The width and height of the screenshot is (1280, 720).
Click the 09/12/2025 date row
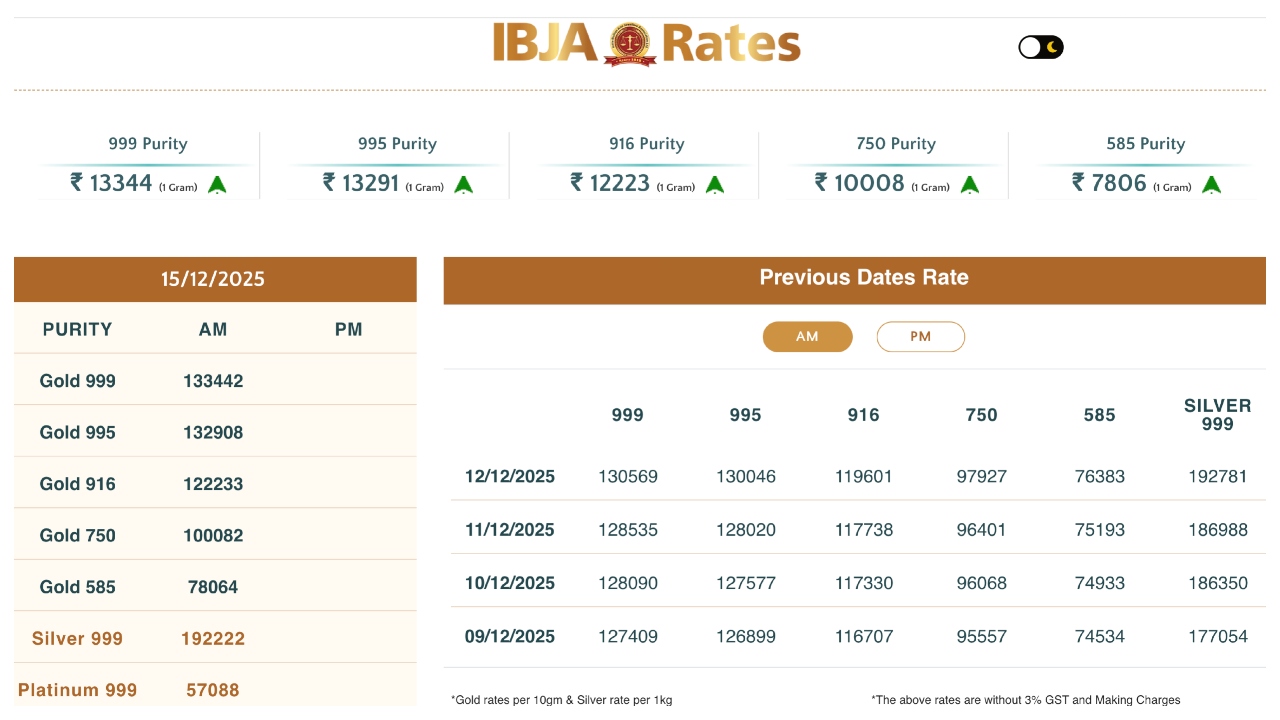point(510,636)
